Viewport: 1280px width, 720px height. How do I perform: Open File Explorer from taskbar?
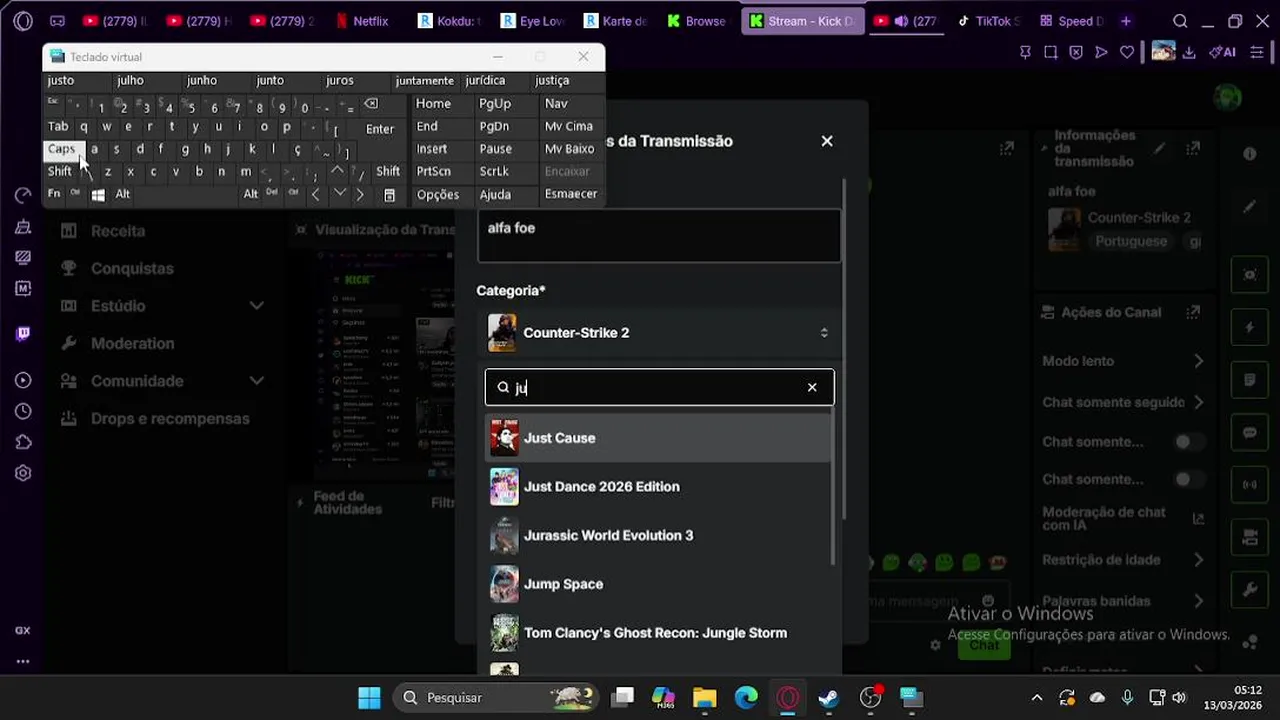coord(705,697)
